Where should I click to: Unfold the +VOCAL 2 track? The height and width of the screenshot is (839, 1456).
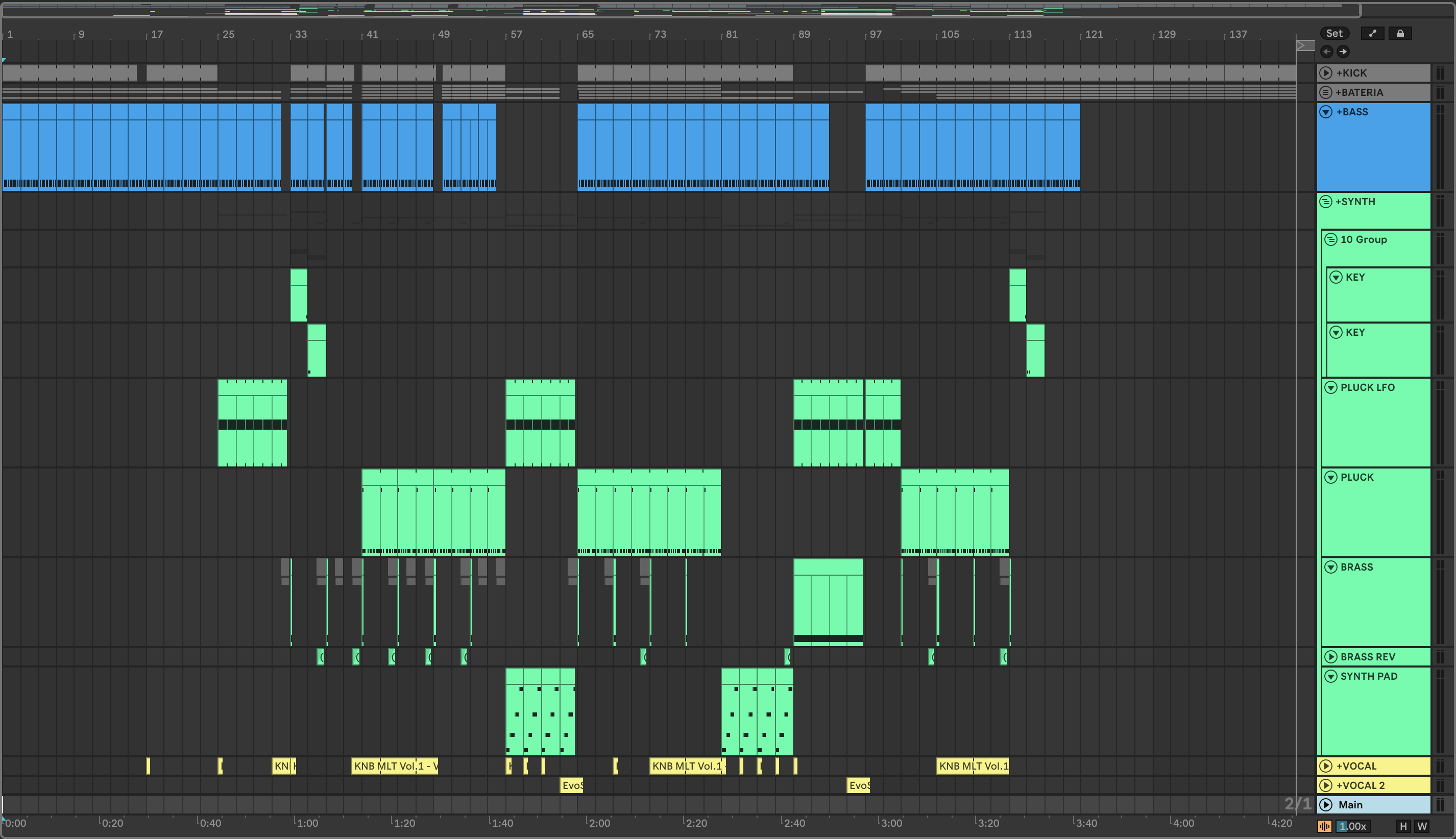(x=1326, y=785)
